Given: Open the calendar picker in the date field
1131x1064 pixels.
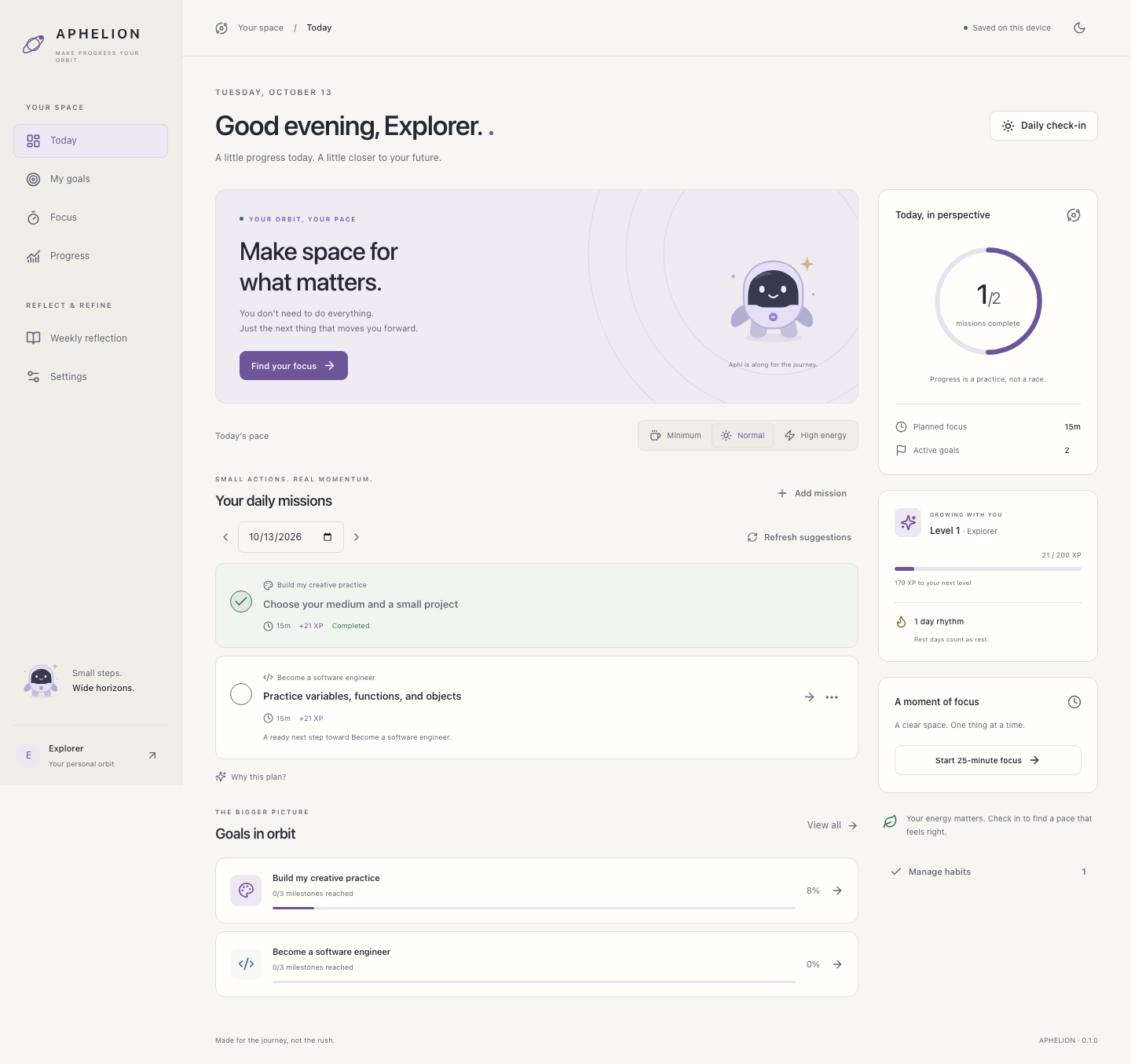Looking at the screenshot, I should pos(328,537).
